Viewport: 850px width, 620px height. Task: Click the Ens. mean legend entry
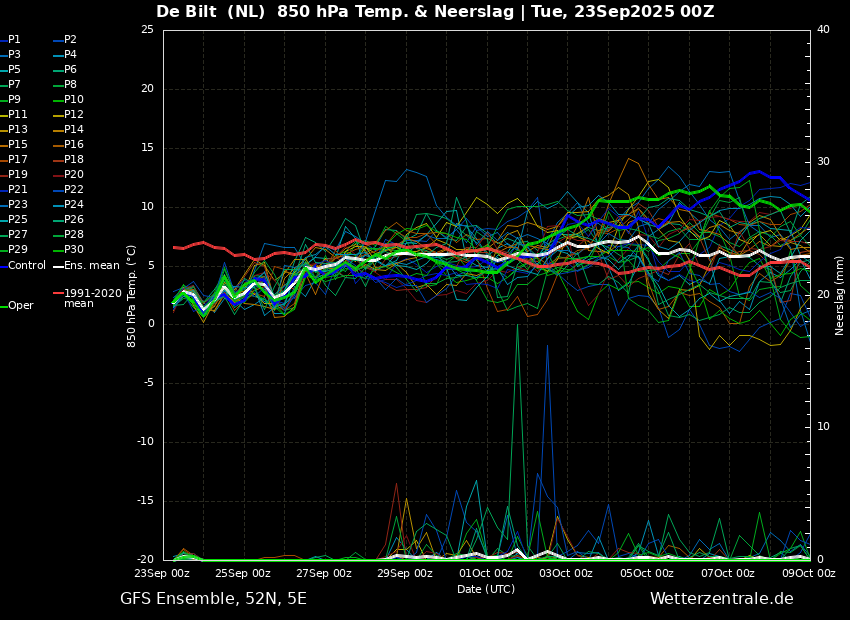86,266
